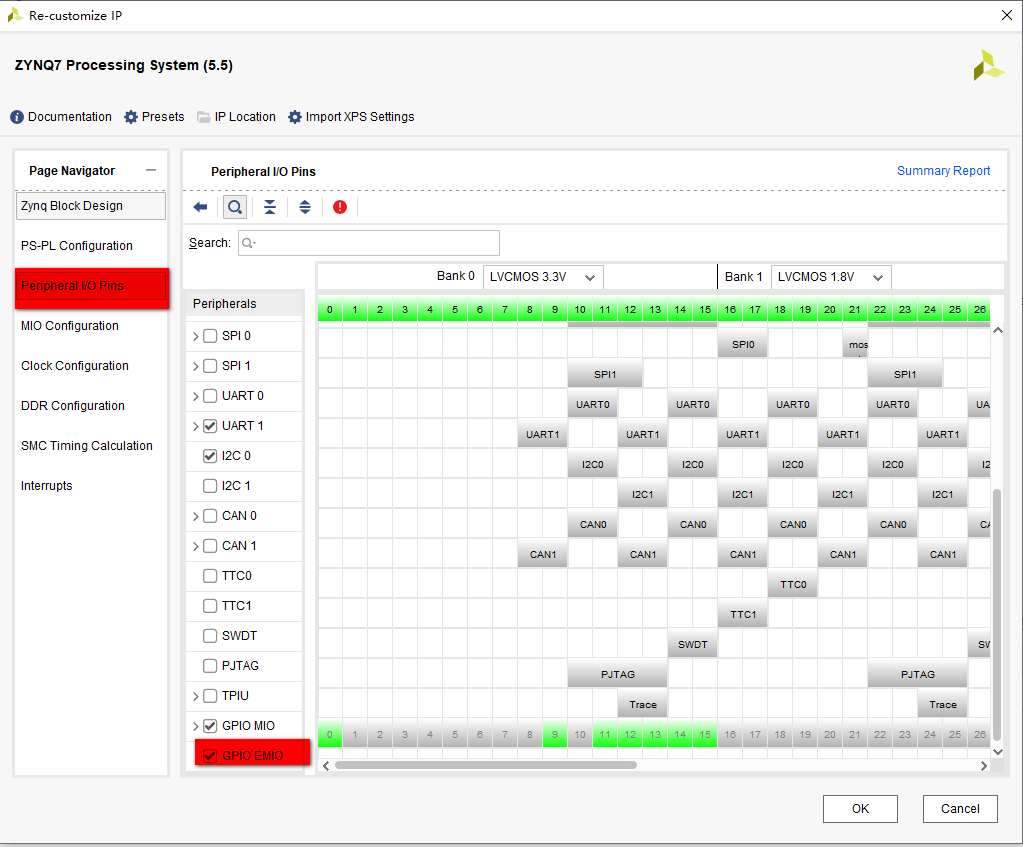Enable the CAN 0 checkbox
Image resolution: width=1023 pixels, height=847 pixels.
[210, 516]
